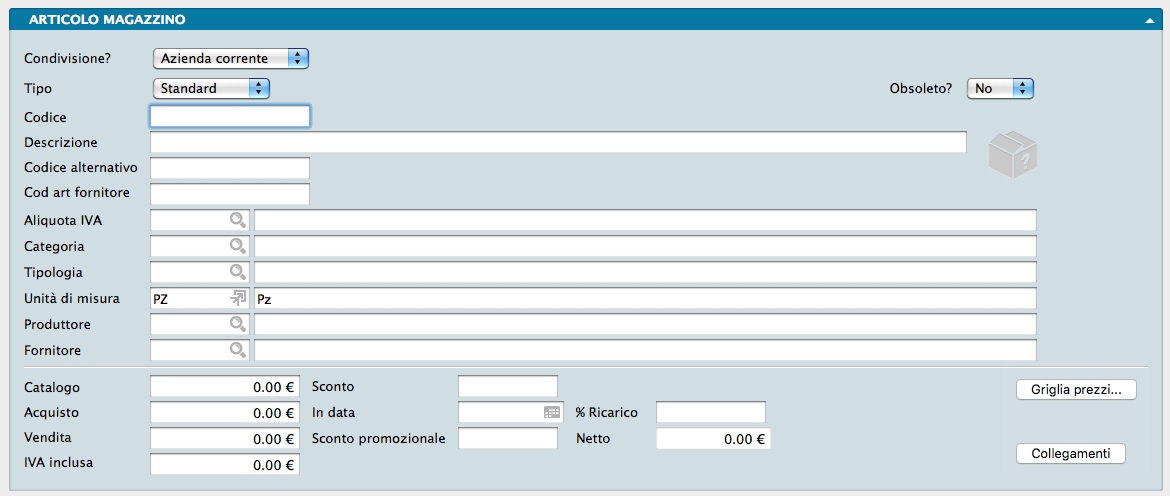Click the article image box placeholder
This screenshot has width=1170, height=496.
pos(1011,156)
